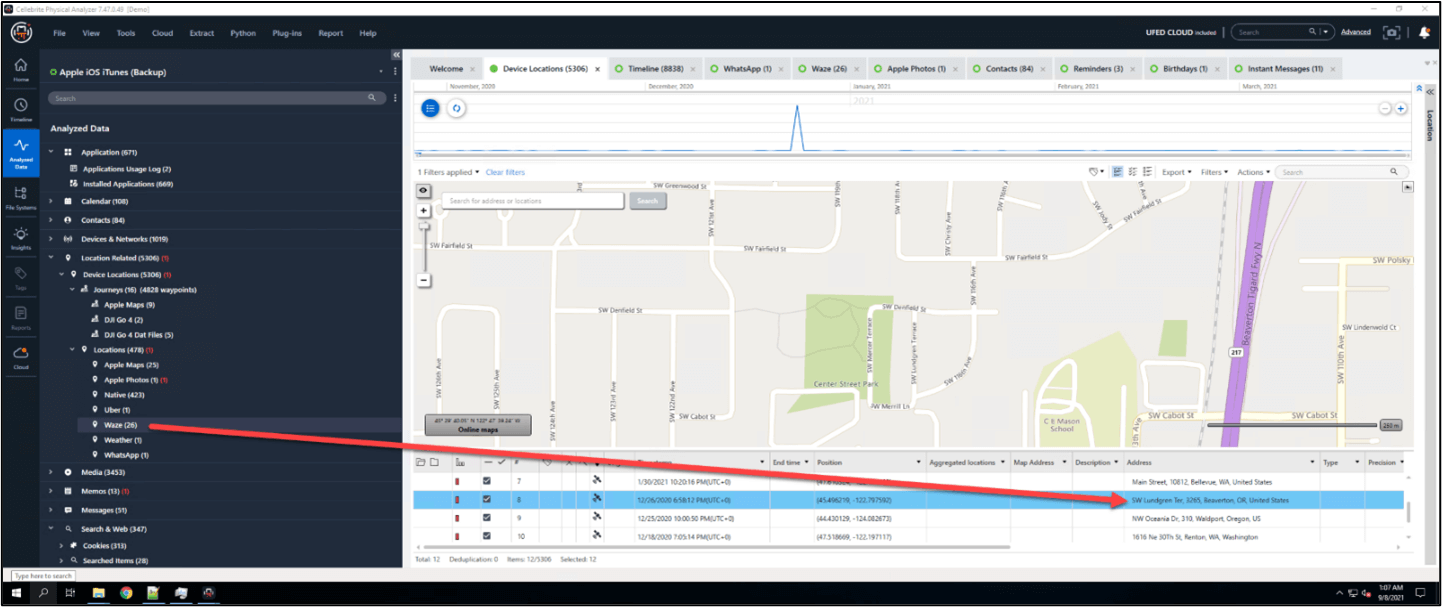Click the map layout toggle icon at map corner
The height and width of the screenshot is (607, 1442).
[1408, 187]
